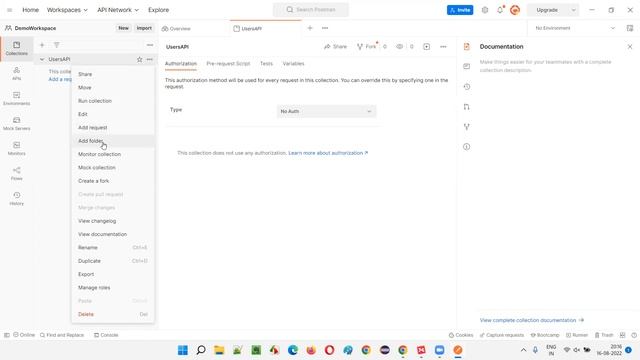Open the UsersAPI collection options ellipsis
This screenshot has height=360, width=640.
click(x=150, y=59)
